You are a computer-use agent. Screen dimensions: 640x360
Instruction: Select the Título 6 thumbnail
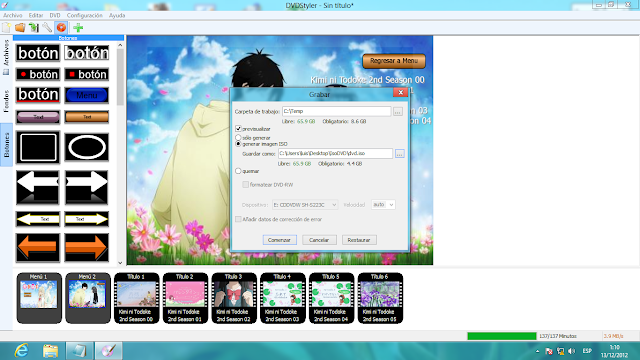pyautogui.click(x=380, y=298)
